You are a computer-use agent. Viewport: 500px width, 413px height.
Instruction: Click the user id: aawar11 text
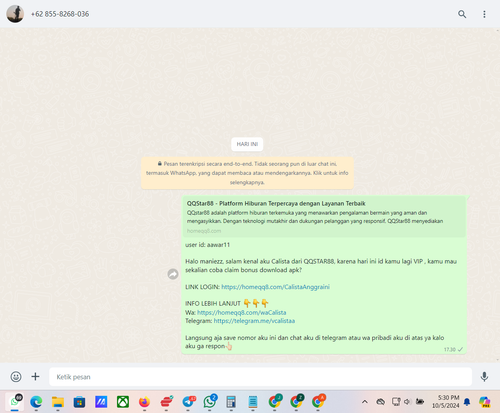click(x=208, y=245)
